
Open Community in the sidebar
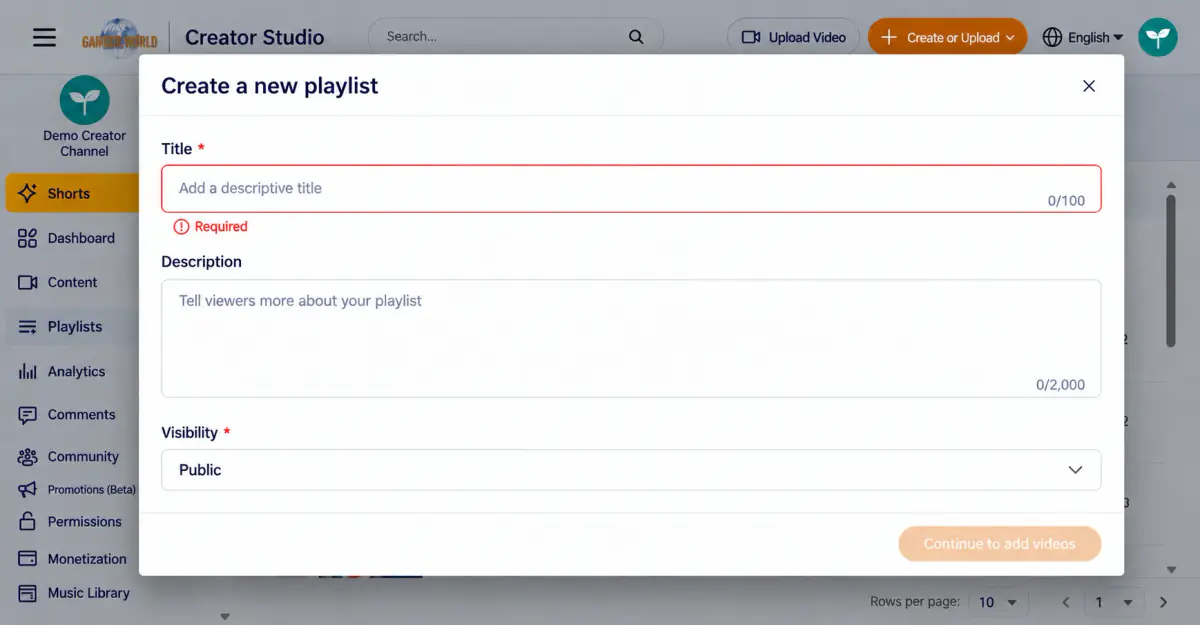[72, 456]
